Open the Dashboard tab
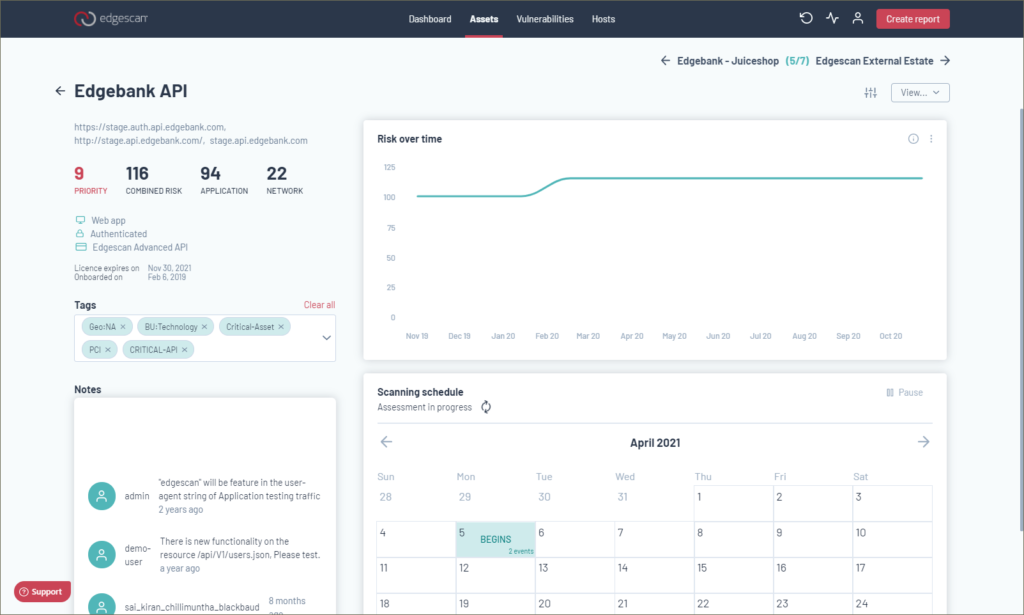The height and width of the screenshot is (615, 1024). tap(430, 19)
